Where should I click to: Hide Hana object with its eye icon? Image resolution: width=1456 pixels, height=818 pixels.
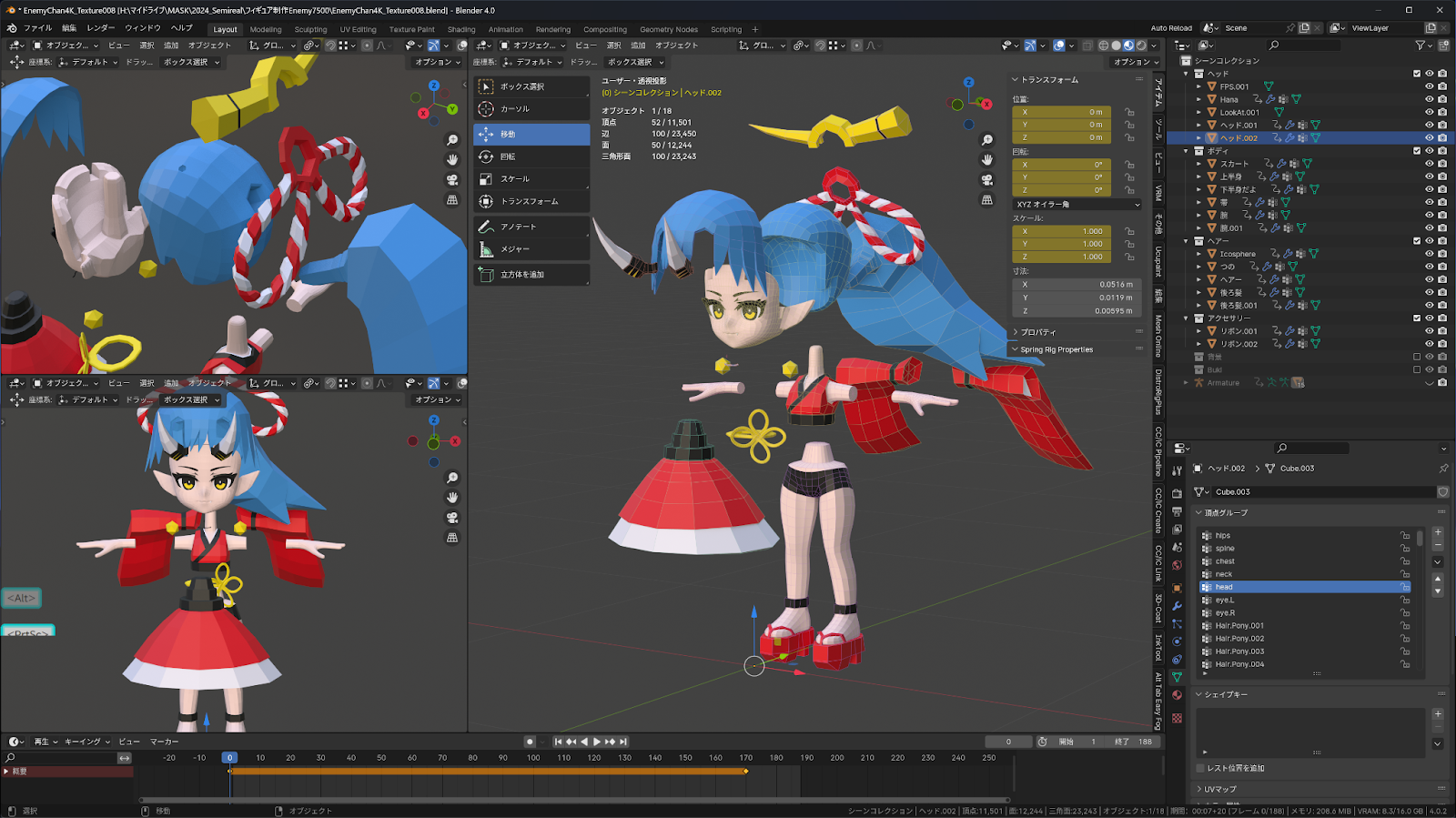[1429, 100]
